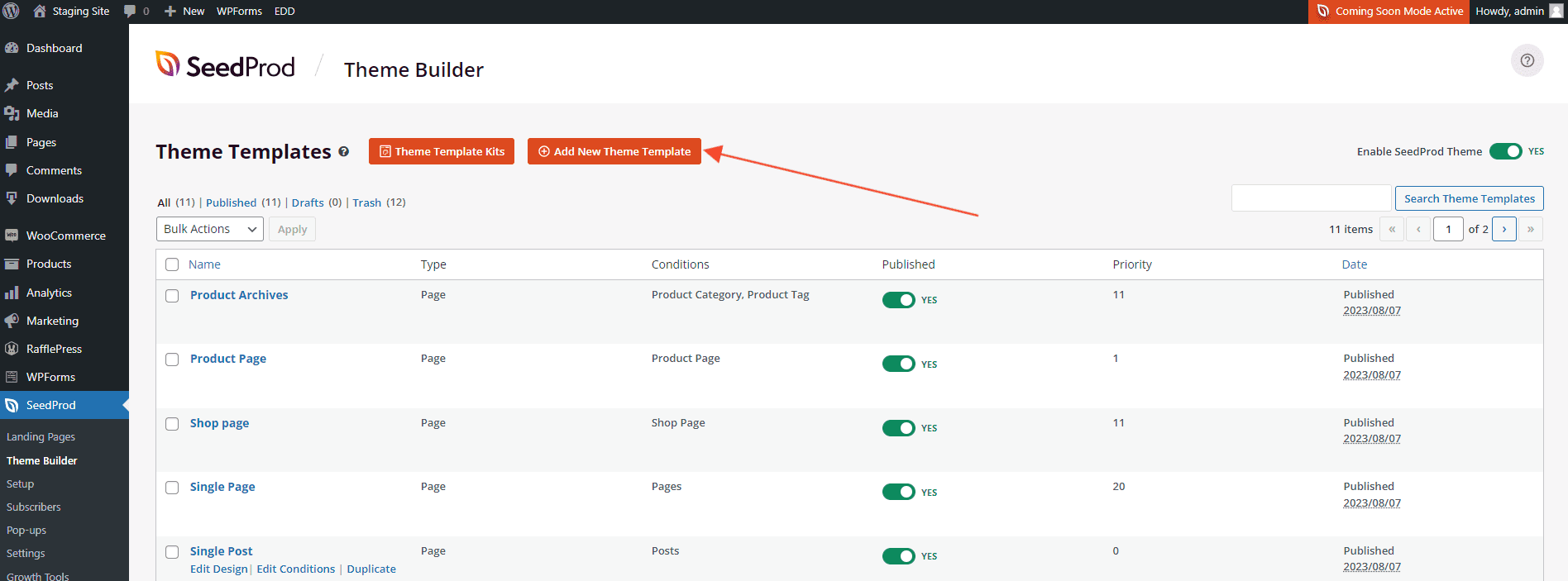Open the WPForms admin bar menu
Image resolution: width=1568 pixels, height=581 pixels.
tap(239, 12)
